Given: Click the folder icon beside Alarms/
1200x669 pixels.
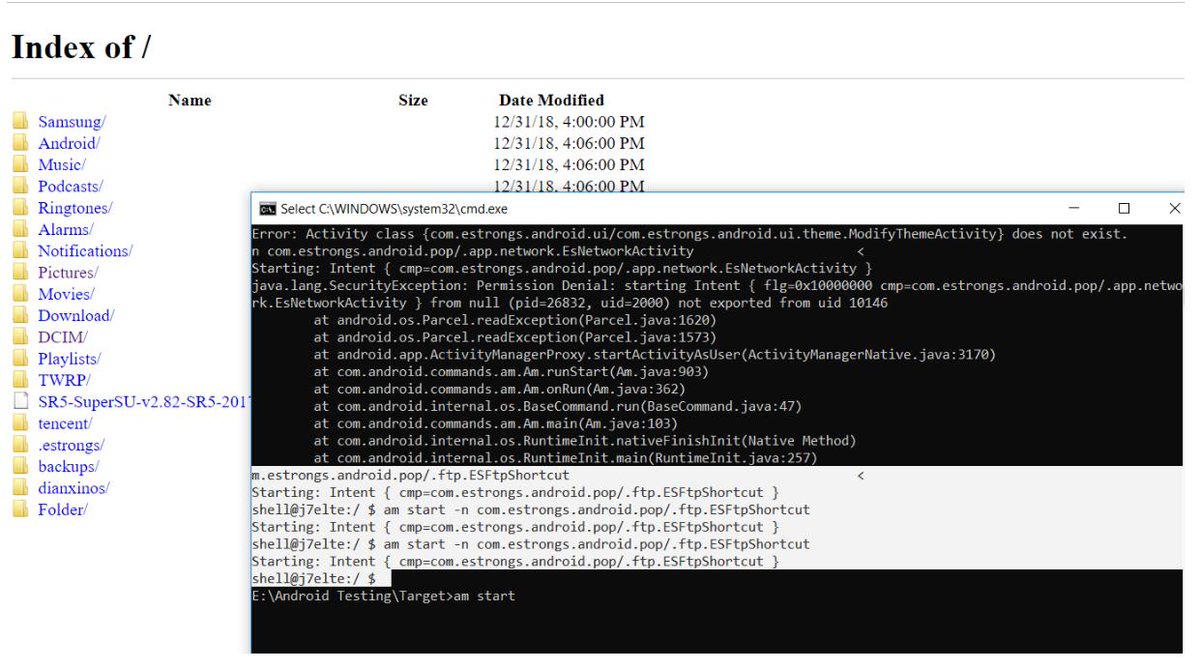Looking at the screenshot, I should (x=20, y=229).
